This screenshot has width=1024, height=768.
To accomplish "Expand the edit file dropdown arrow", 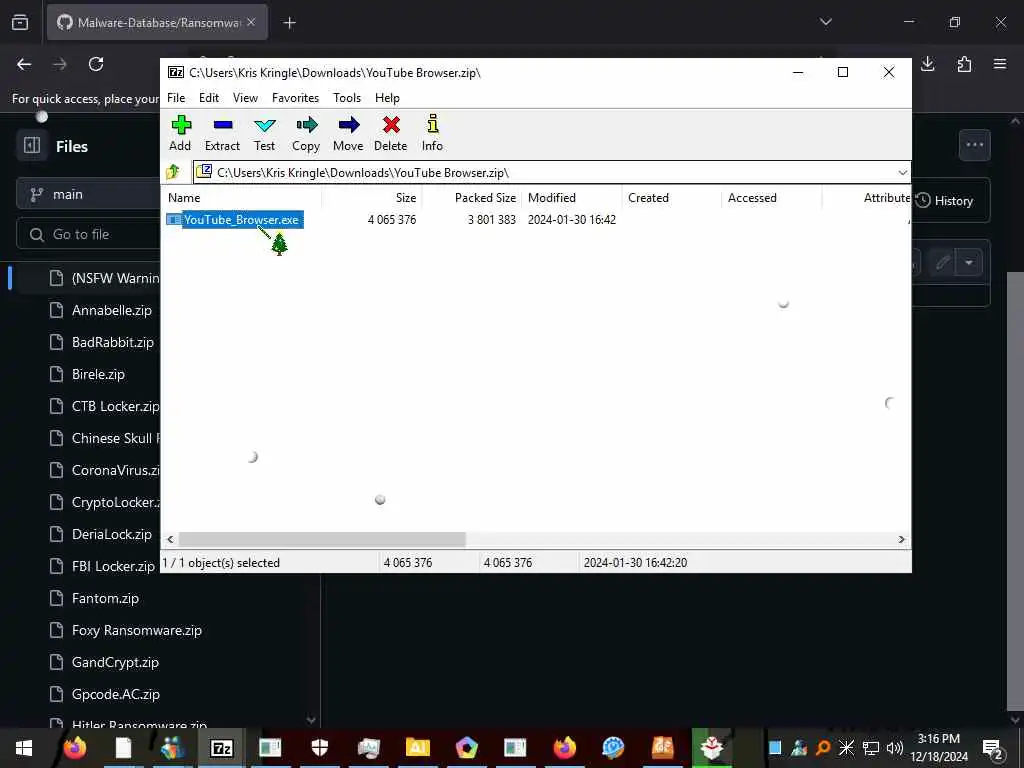I will pos(969,263).
